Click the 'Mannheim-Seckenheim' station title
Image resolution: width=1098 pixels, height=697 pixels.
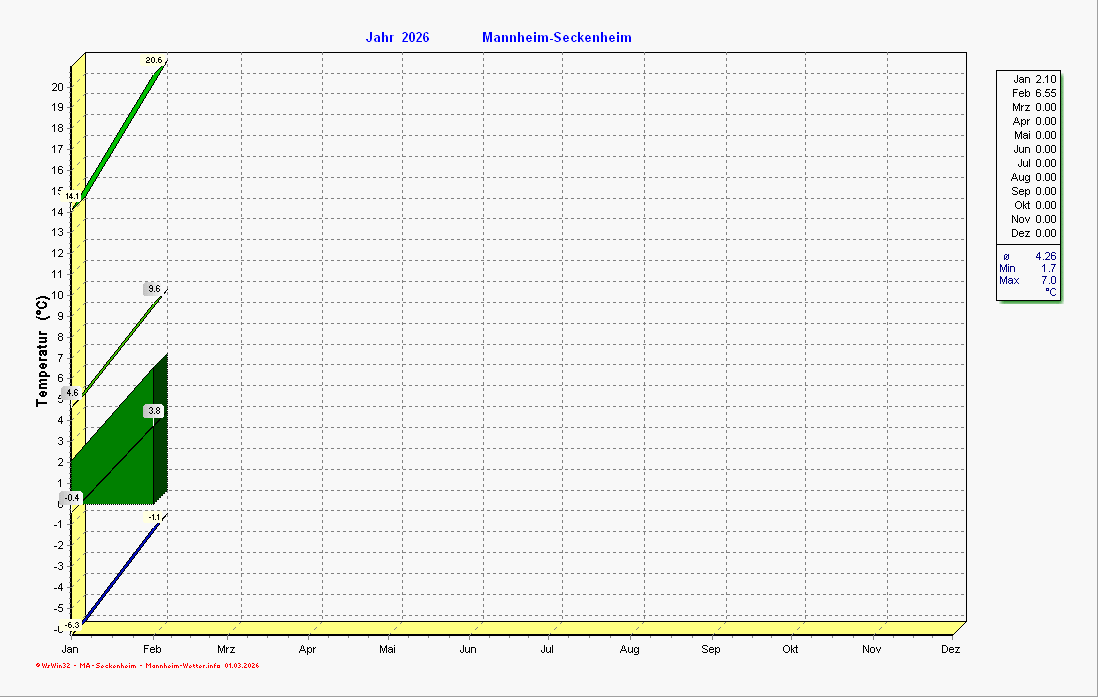coord(556,38)
